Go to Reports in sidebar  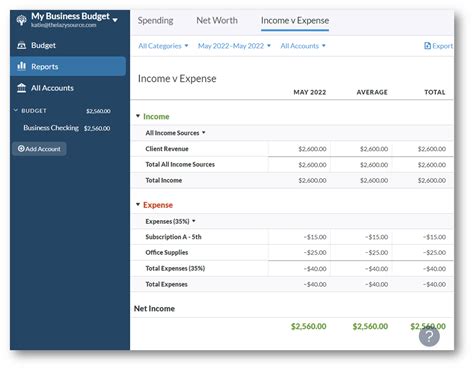point(68,66)
